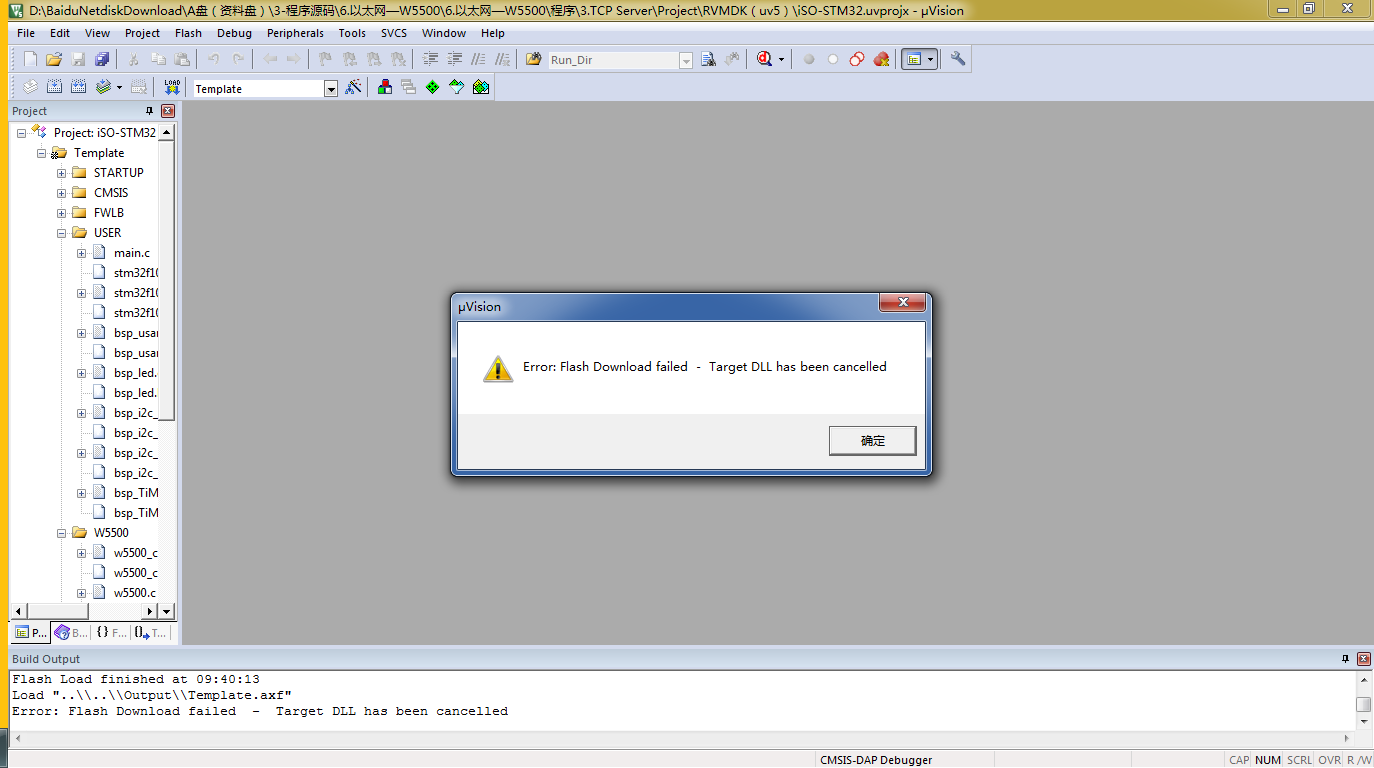Open the Flash menu
The height and width of the screenshot is (768, 1374).
point(188,33)
